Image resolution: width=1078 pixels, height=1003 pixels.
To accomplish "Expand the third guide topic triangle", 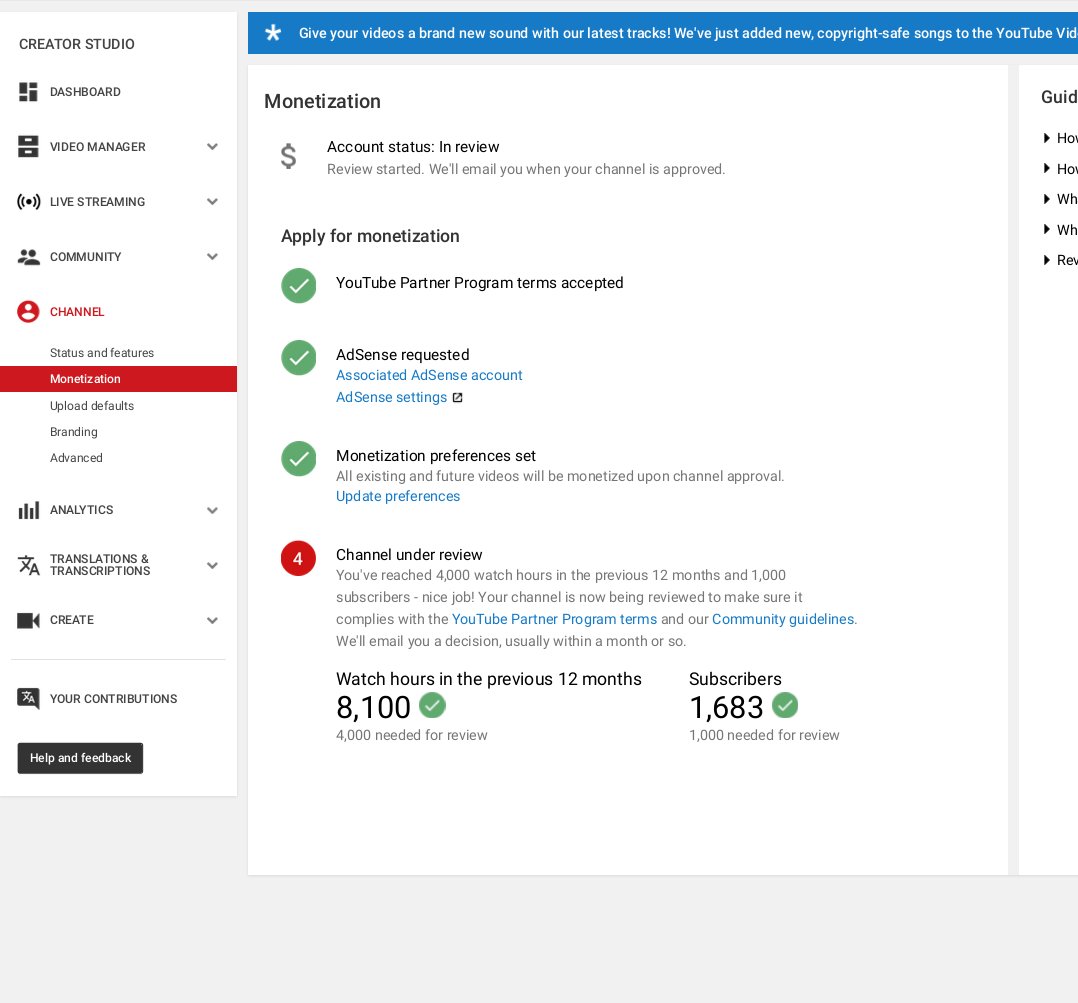I will point(1046,199).
